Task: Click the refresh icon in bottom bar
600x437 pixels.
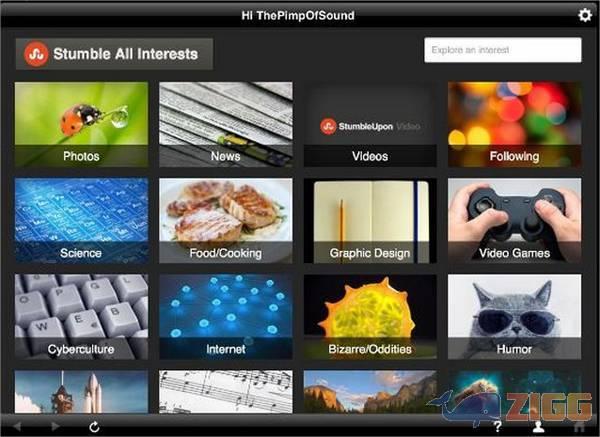Action: (95, 427)
